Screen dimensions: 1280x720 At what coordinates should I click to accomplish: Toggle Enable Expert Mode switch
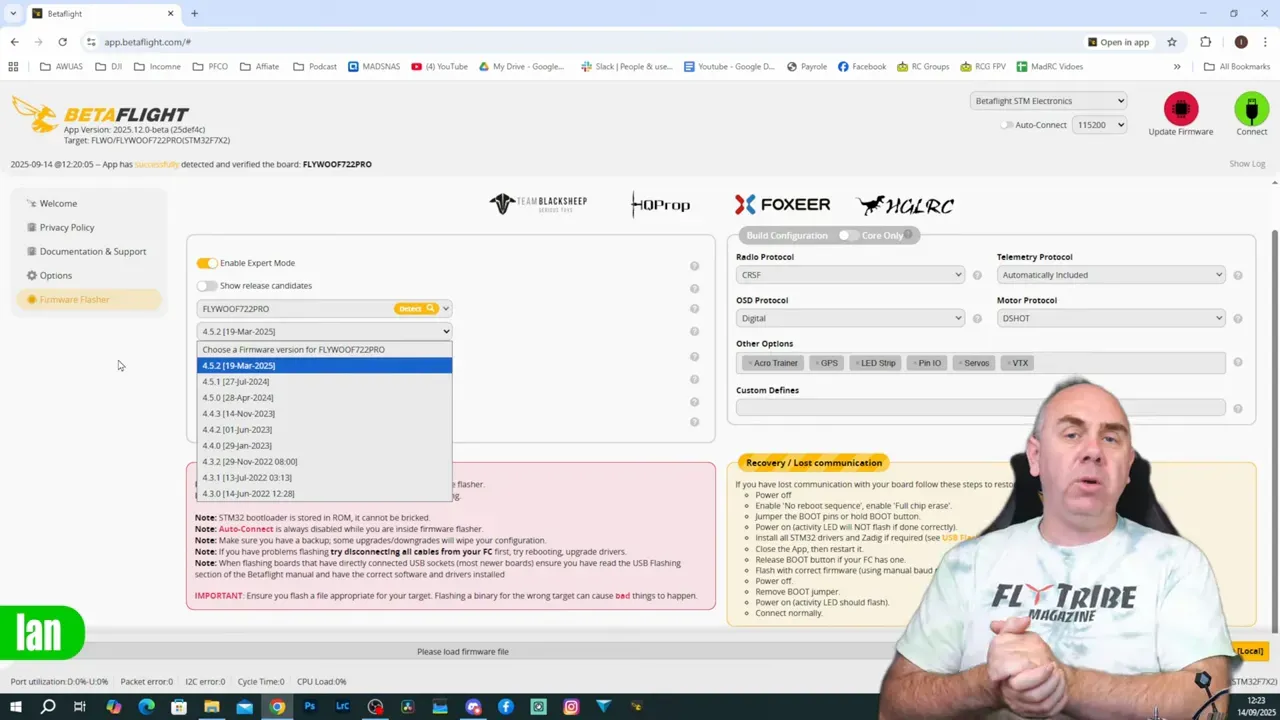coord(207,263)
